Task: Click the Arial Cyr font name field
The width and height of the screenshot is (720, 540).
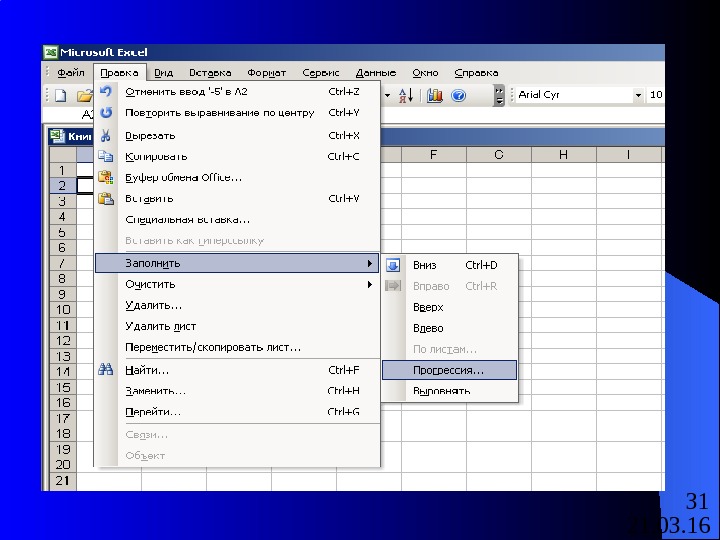Action: tap(574, 95)
